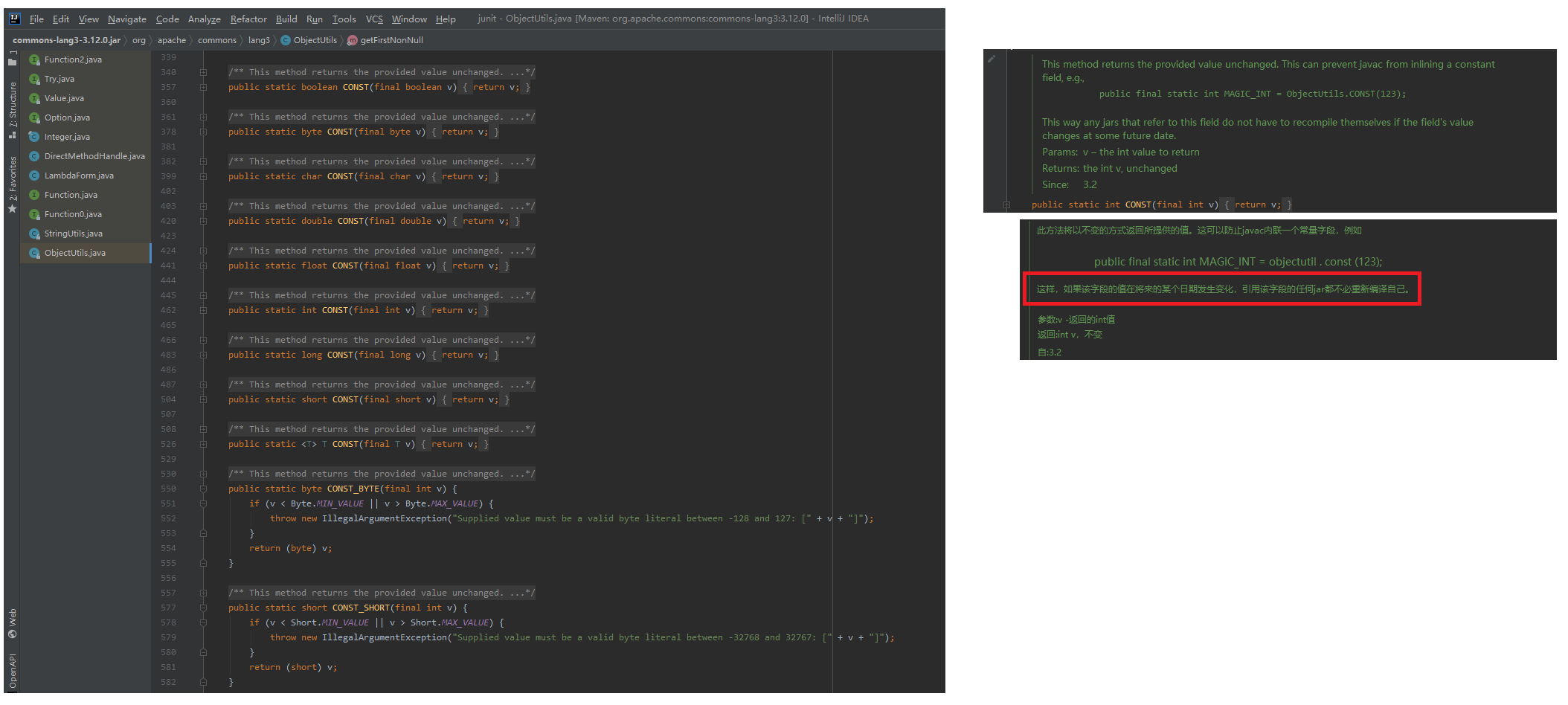Expand folded Javadoc at line 340
Image resolution: width=1568 pixels, height=705 pixels.
pos(203,72)
